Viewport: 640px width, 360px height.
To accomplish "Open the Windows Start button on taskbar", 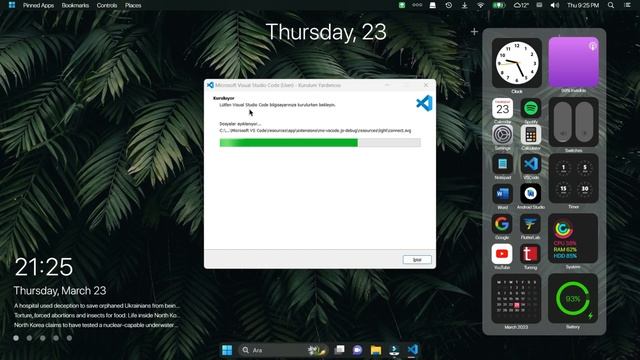I will click(227, 350).
